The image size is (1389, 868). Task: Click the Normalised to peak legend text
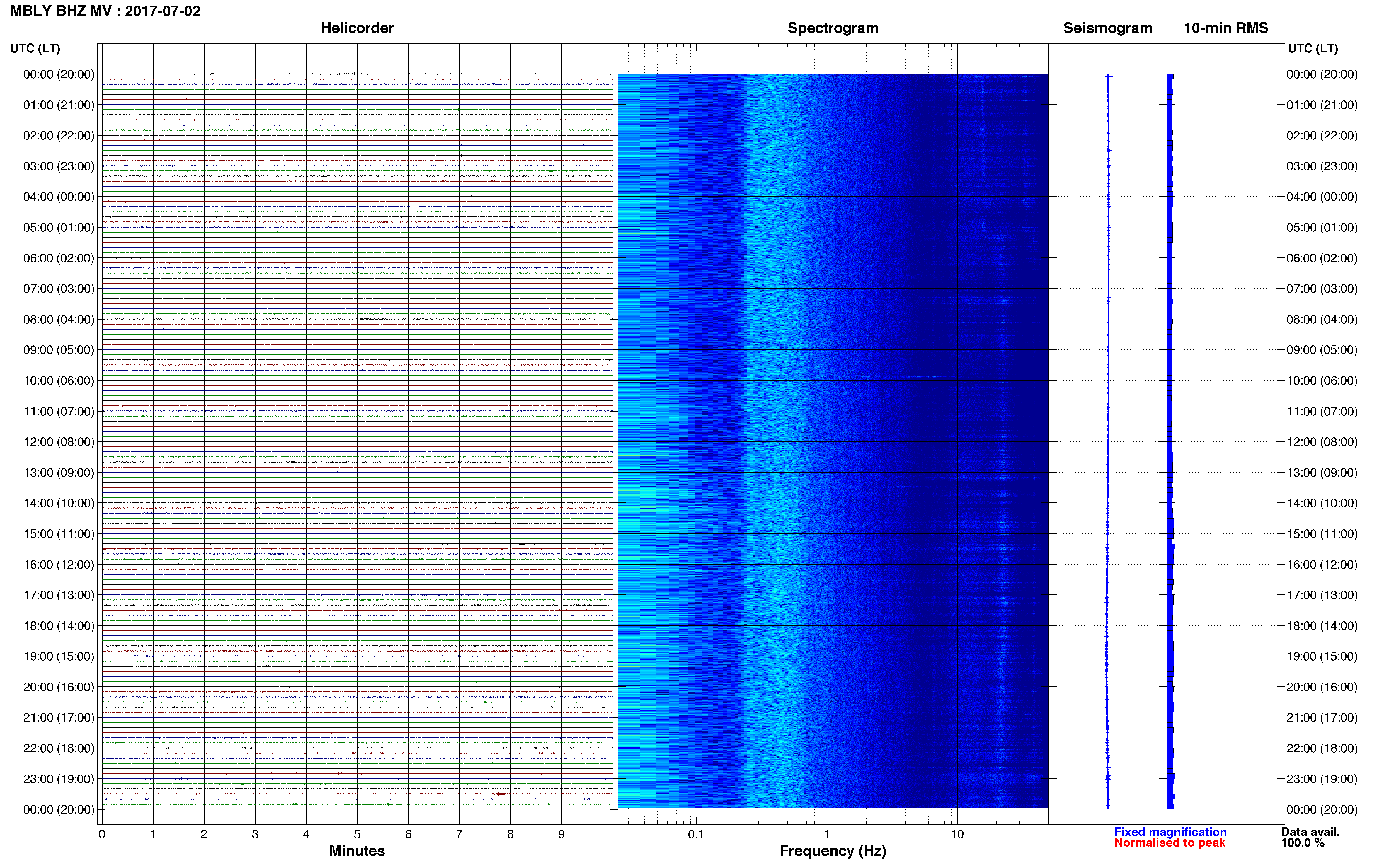click(x=1170, y=843)
